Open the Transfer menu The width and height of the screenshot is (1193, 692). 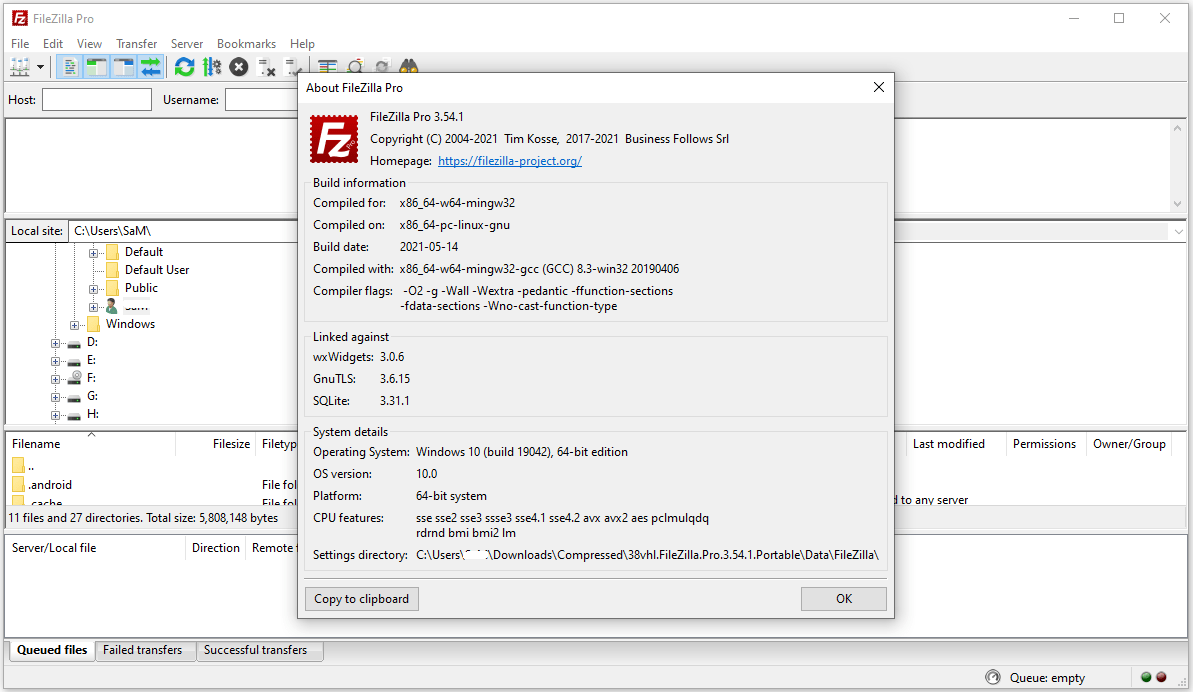(x=136, y=43)
